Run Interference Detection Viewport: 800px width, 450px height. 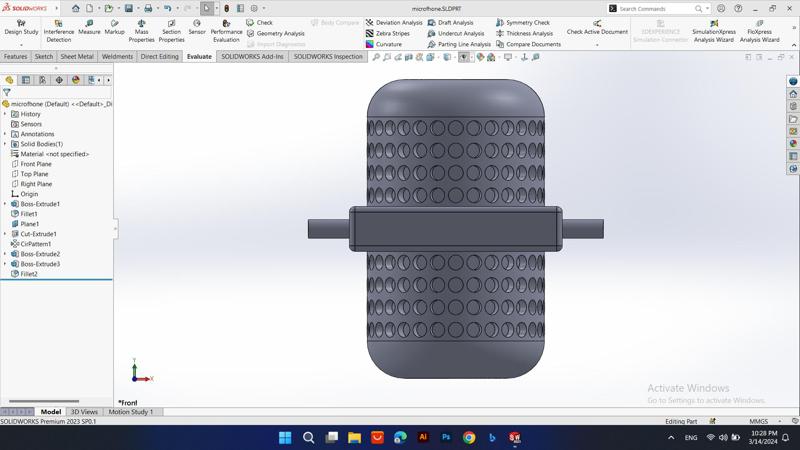(x=59, y=31)
